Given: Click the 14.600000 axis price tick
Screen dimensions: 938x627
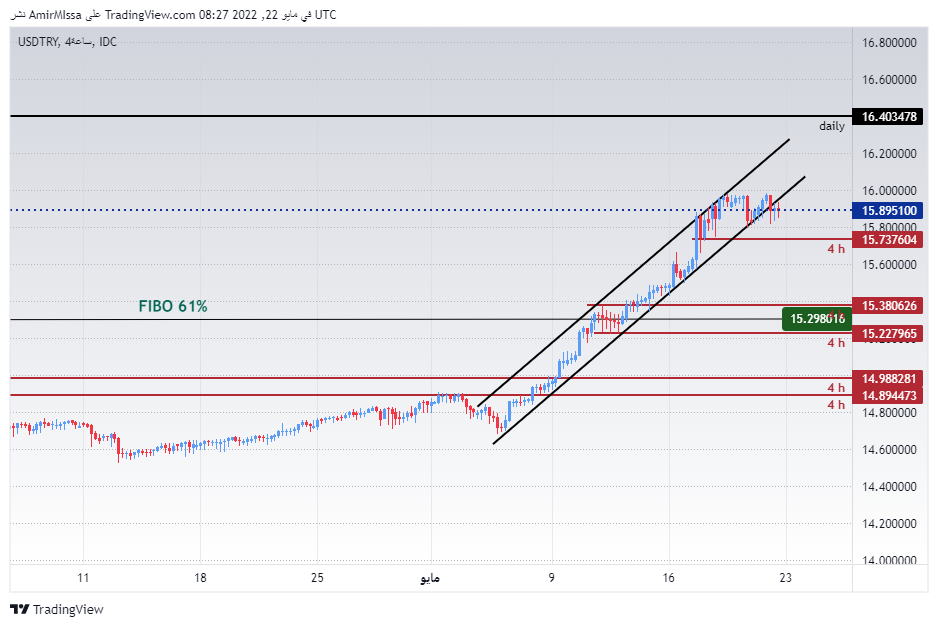Looking at the screenshot, I should pyautogui.click(x=888, y=450).
